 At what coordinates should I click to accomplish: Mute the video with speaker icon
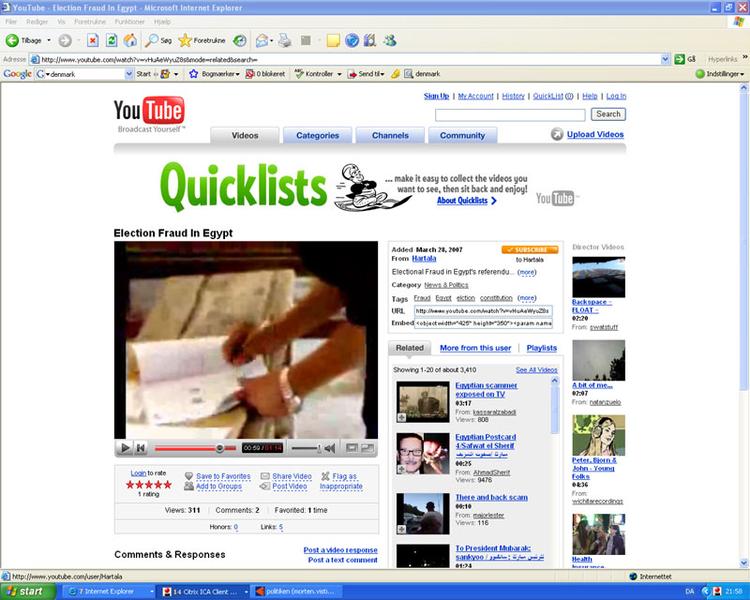pyautogui.click(x=330, y=448)
